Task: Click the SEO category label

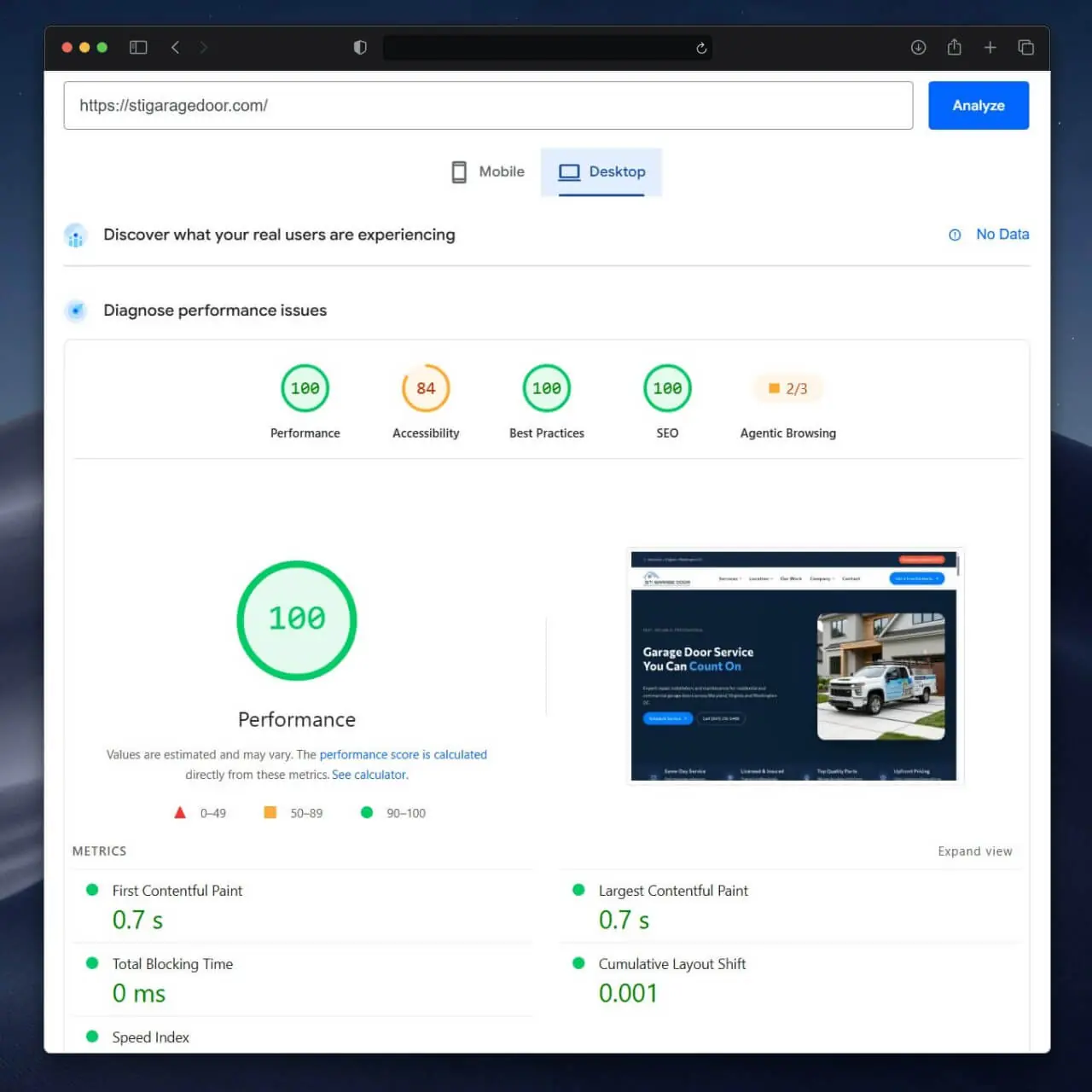Action: coord(667,433)
